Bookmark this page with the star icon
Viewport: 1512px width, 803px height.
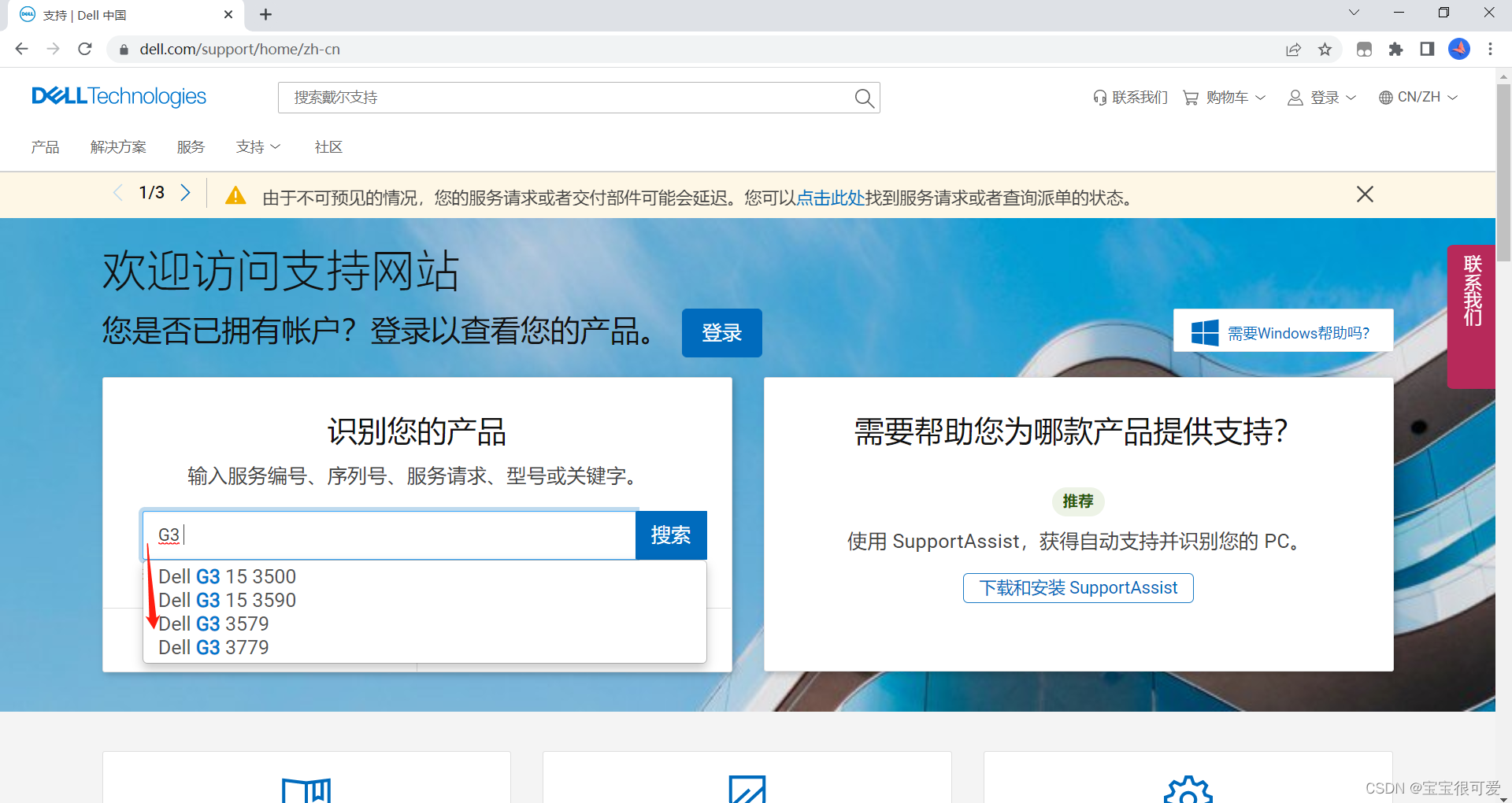tap(1325, 50)
